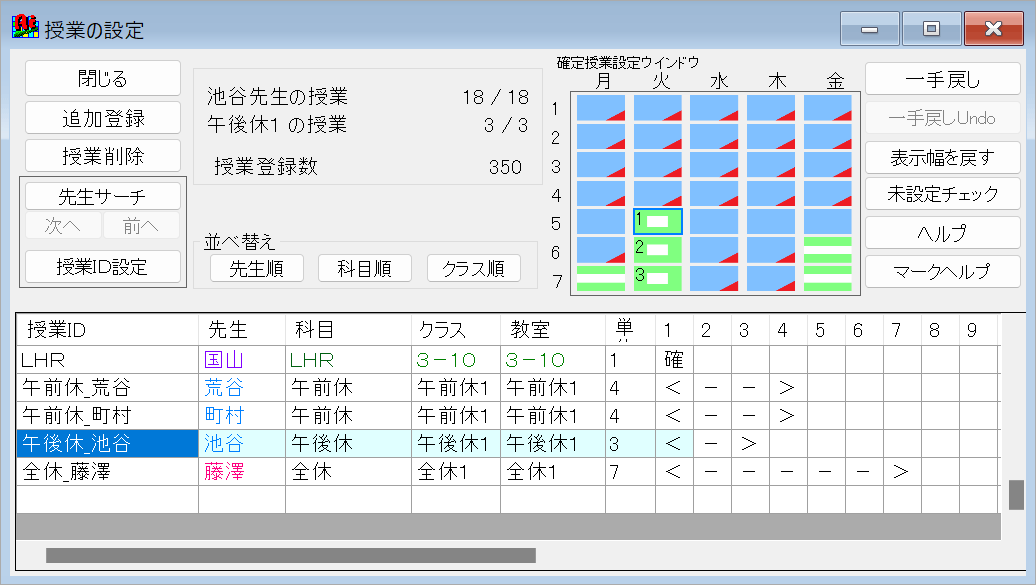This screenshot has height=585, width=1036.
Task: Start a teacher search with 先生サーチ
Action: point(100,194)
